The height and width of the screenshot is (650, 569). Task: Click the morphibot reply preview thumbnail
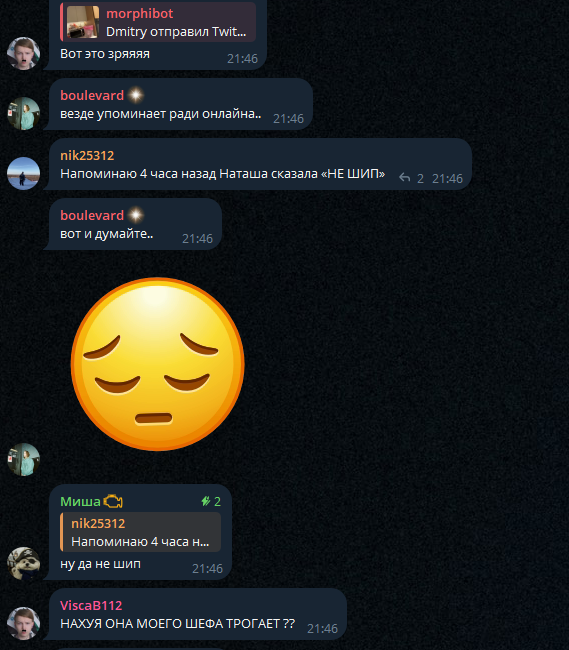click(83, 22)
